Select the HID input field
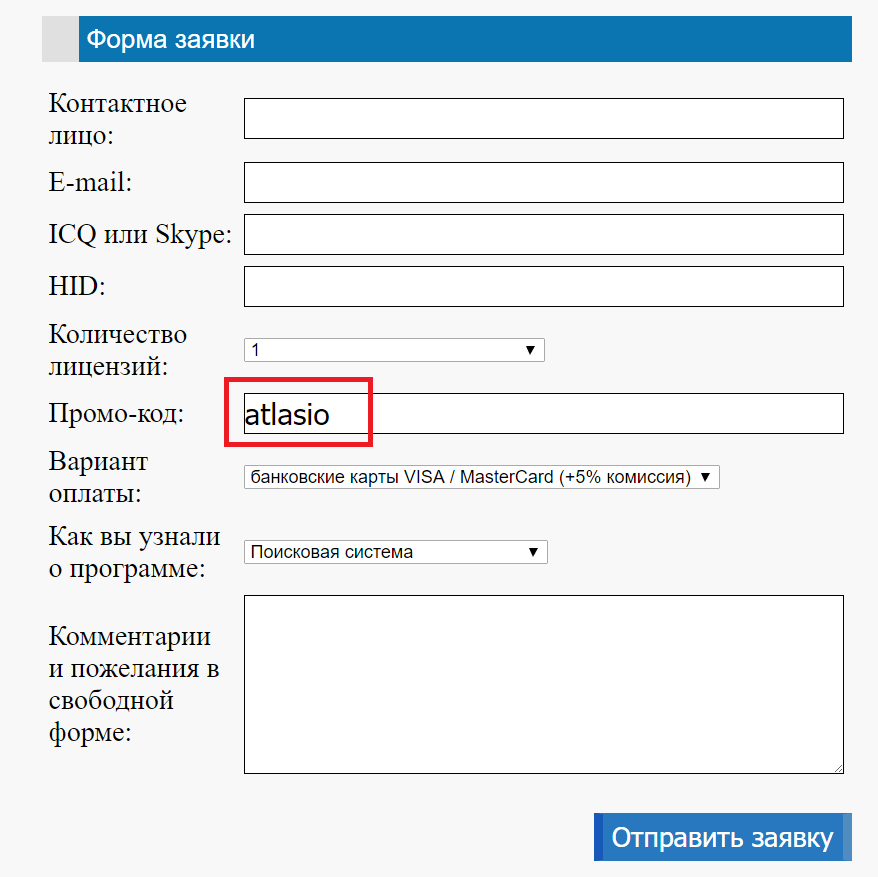 (543, 287)
